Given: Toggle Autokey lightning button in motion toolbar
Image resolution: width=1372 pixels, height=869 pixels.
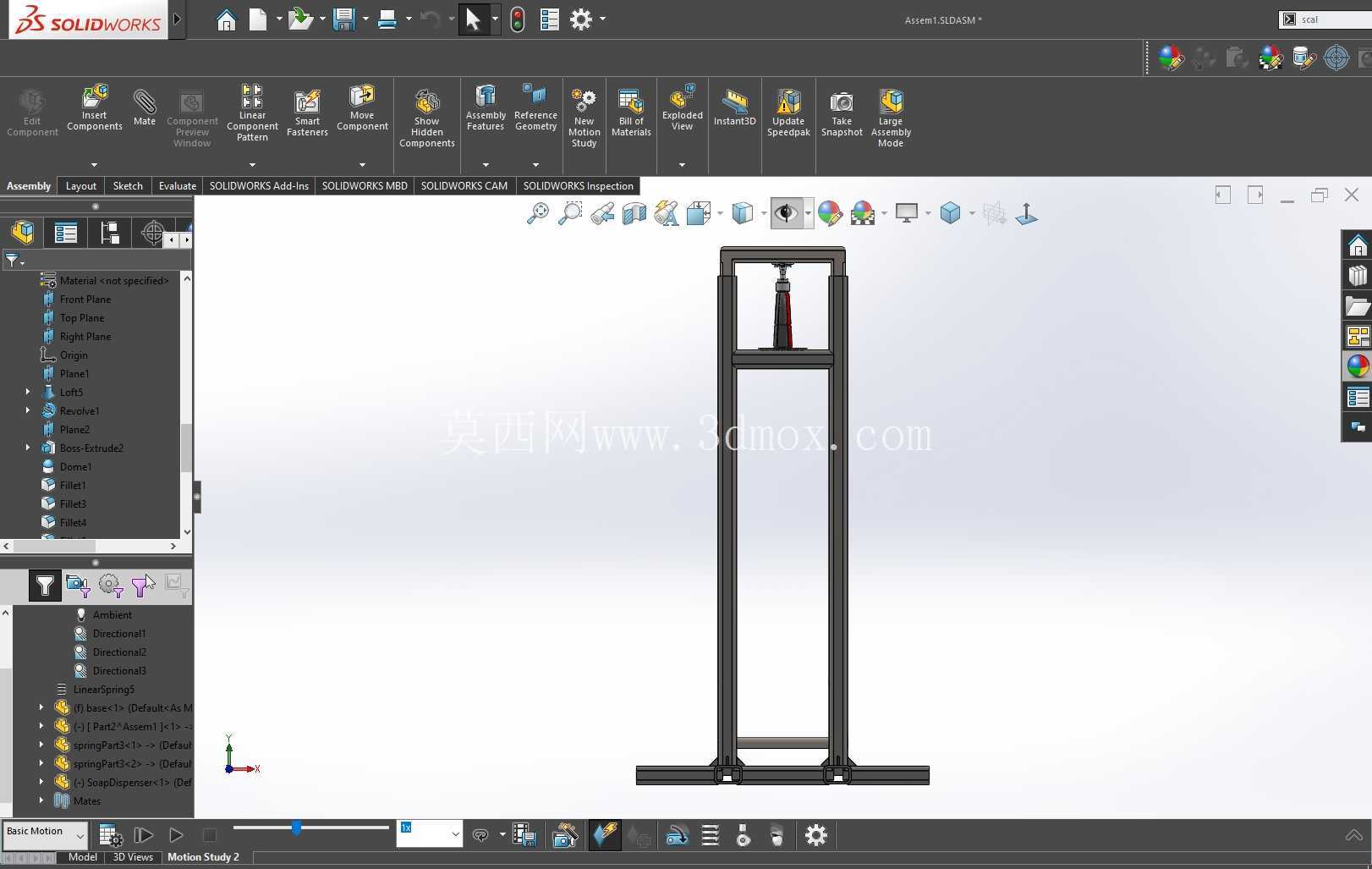Looking at the screenshot, I should point(605,836).
